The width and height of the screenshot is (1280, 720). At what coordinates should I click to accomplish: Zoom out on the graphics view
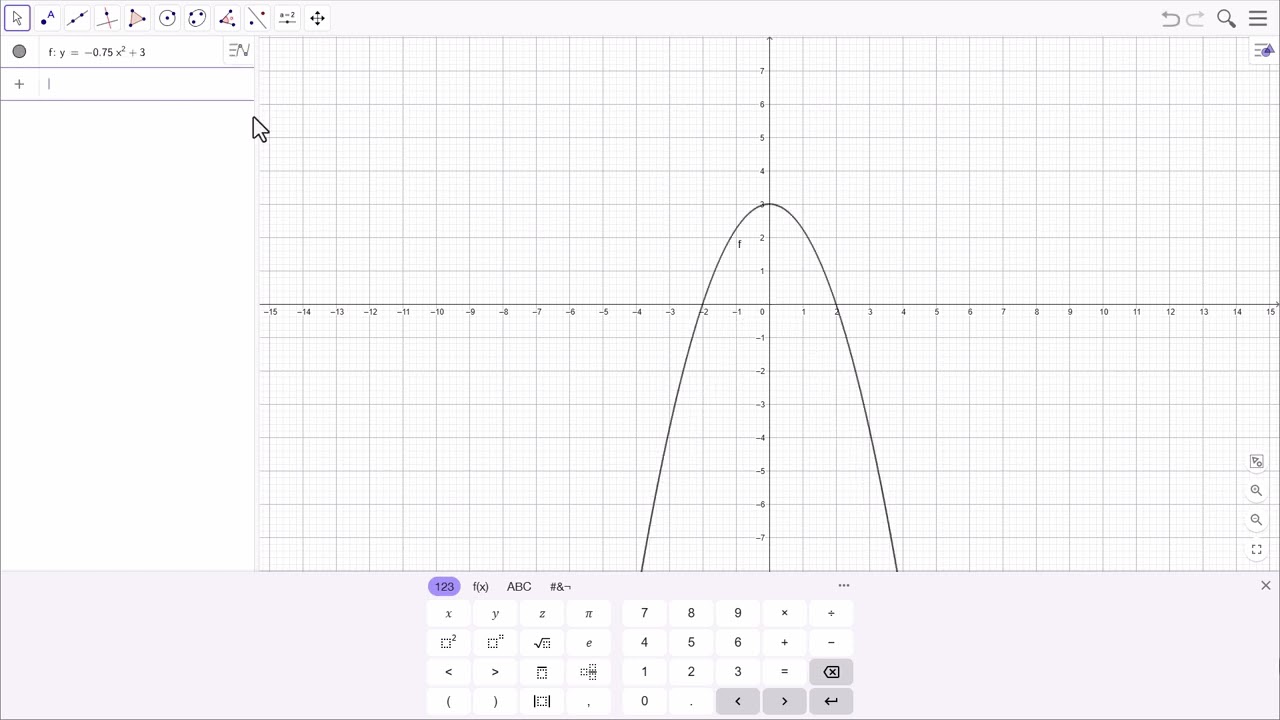1257,520
